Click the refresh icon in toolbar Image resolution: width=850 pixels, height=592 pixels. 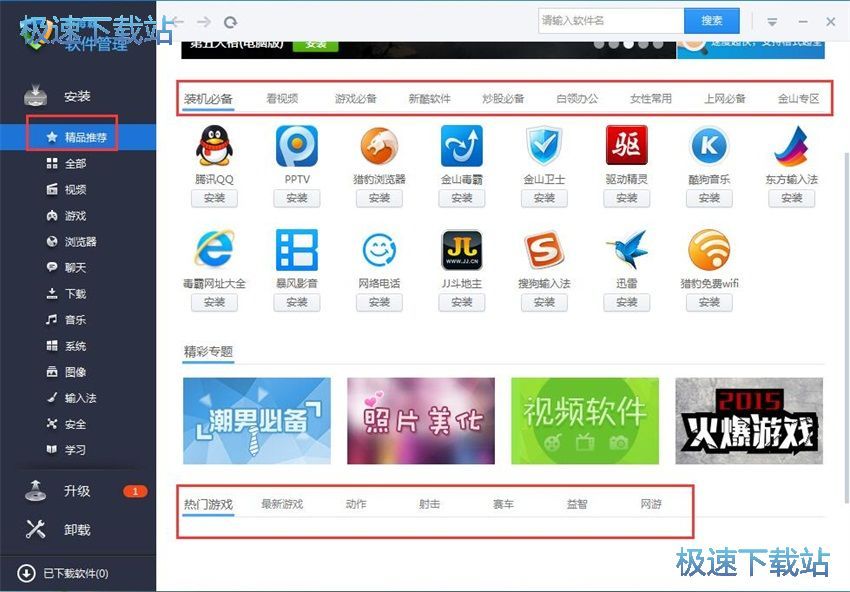pyautogui.click(x=231, y=22)
